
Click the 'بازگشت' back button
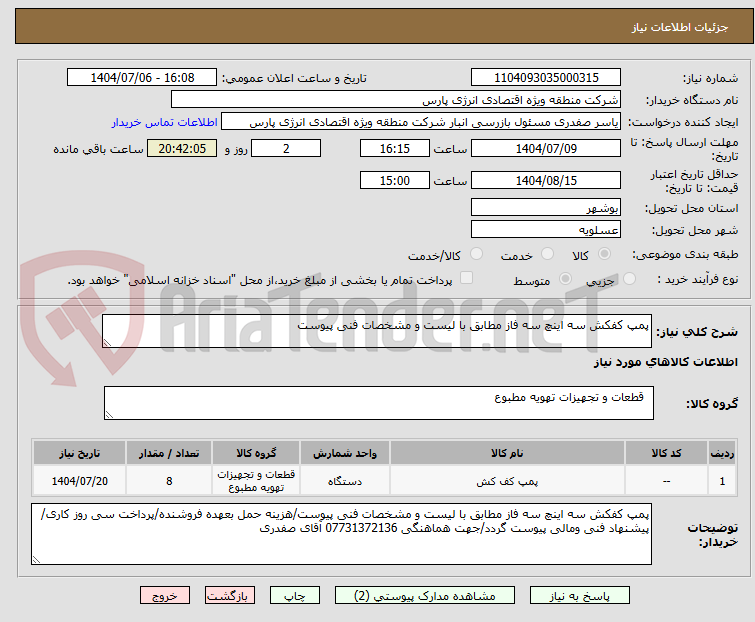click(228, 595)
